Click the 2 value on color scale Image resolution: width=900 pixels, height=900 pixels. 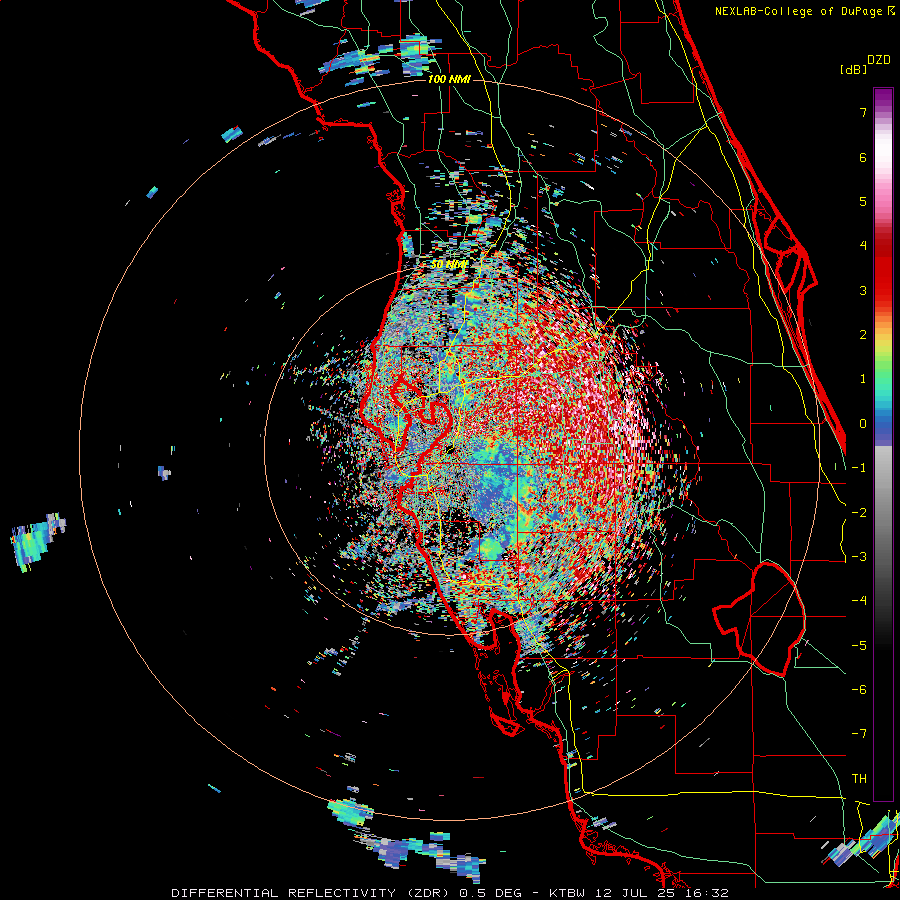click(x=863, y=335)
